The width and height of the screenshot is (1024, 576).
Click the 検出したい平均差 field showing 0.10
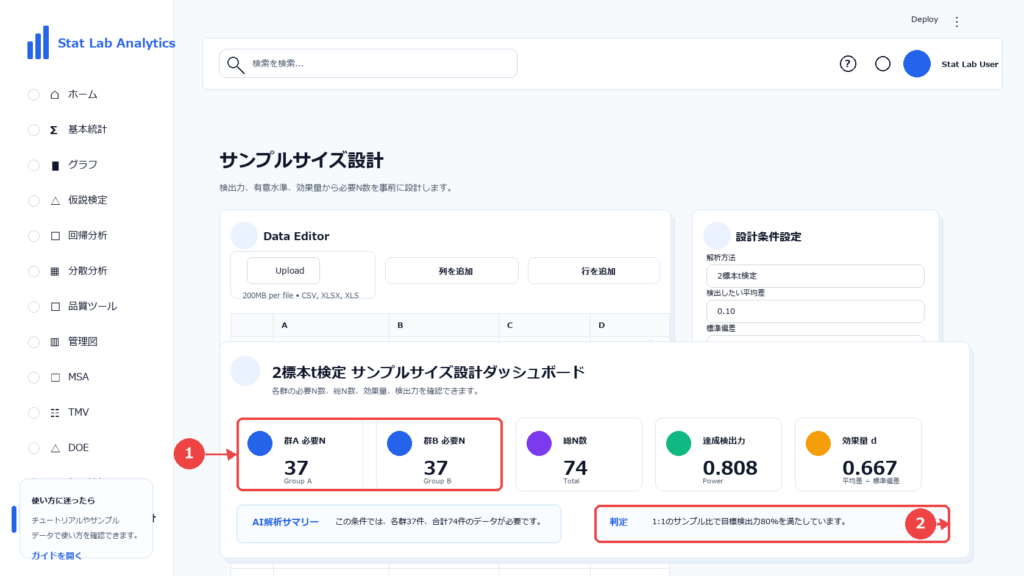pyautogui.click(x=815, y=311)
